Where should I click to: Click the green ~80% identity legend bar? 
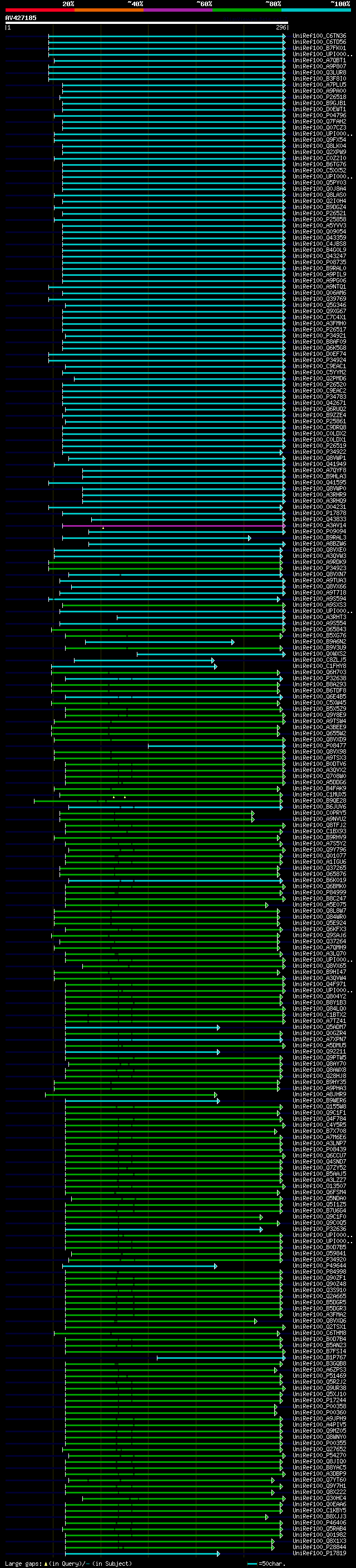pyautogui.click(x=247, y=10)
